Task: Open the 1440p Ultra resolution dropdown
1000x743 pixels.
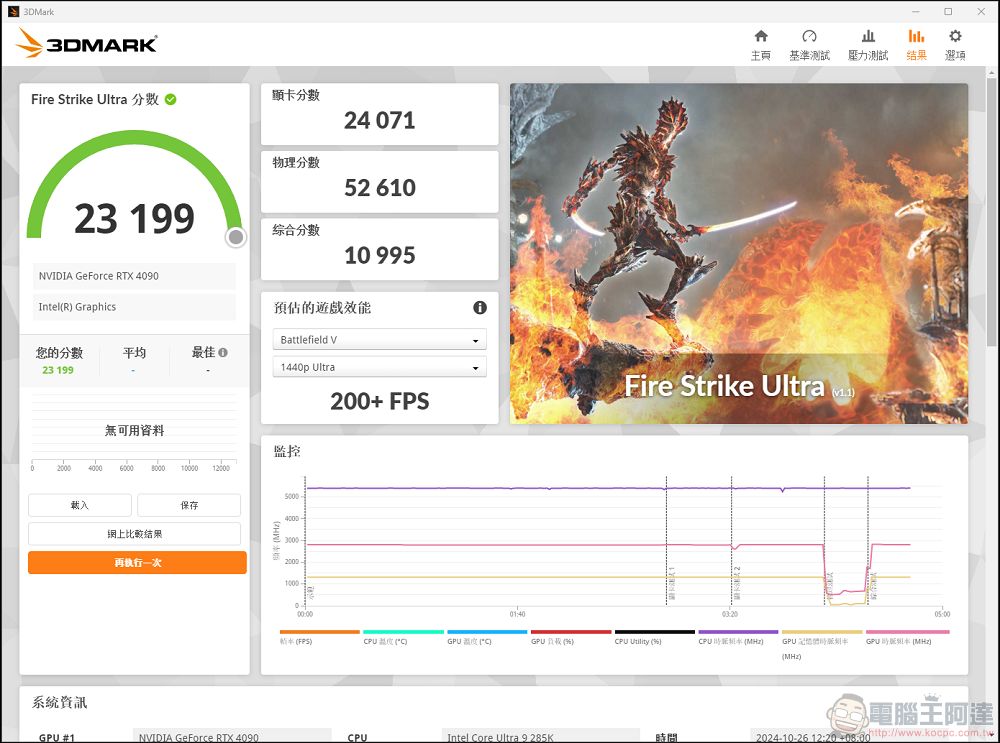Action: (379, 367)
